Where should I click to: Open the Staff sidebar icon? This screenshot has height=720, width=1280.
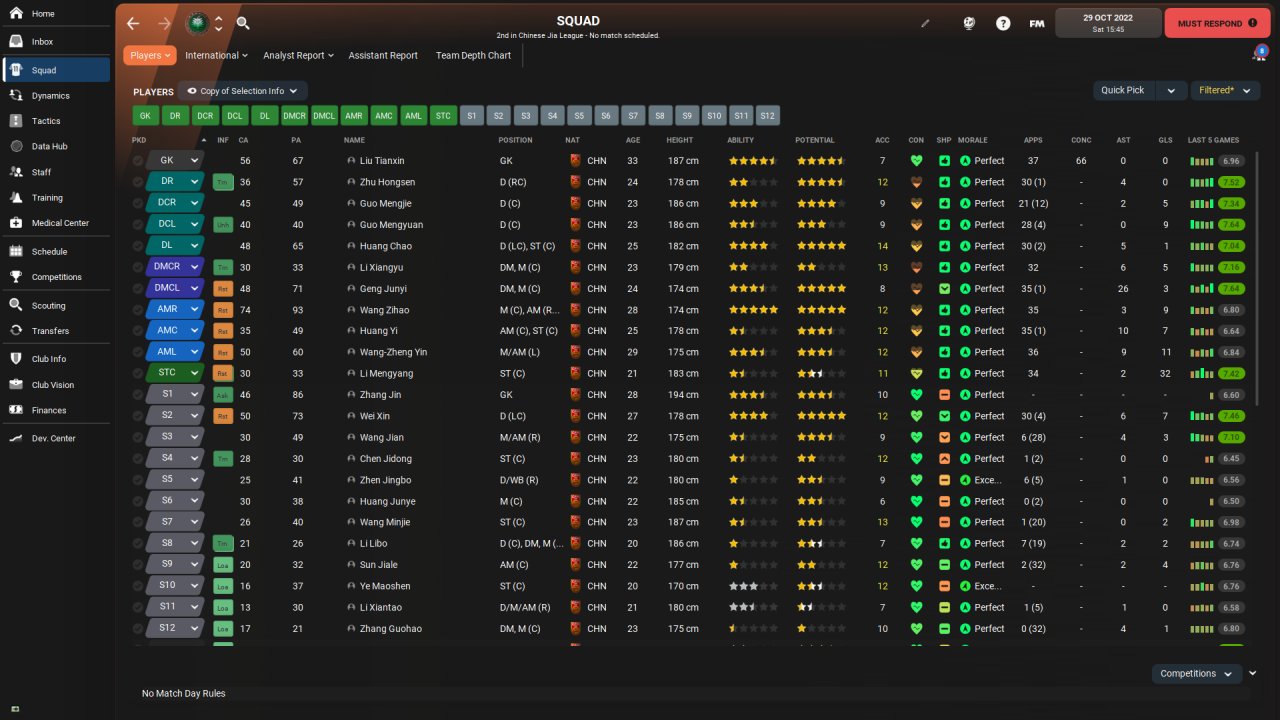point(16,172)
